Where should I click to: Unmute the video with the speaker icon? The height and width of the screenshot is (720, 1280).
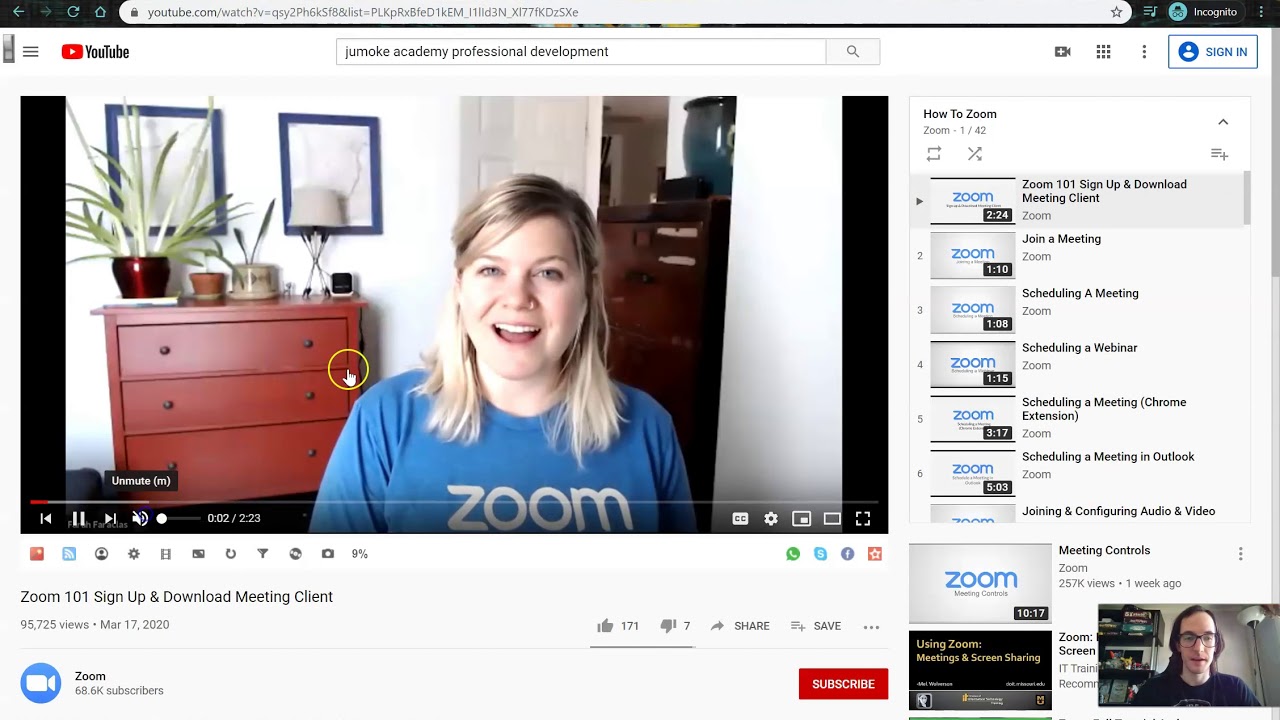(140, 518)
